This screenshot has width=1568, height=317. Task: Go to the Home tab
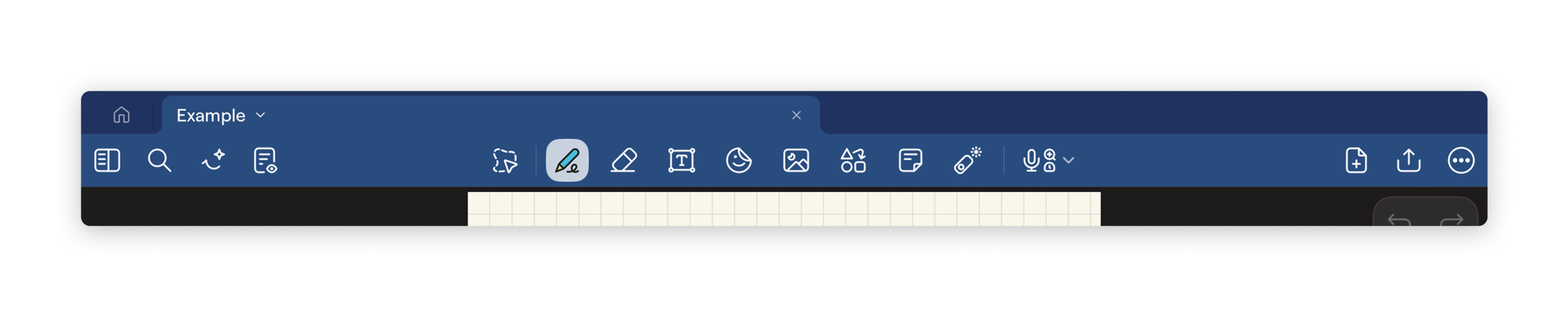[x=121, y=115]
